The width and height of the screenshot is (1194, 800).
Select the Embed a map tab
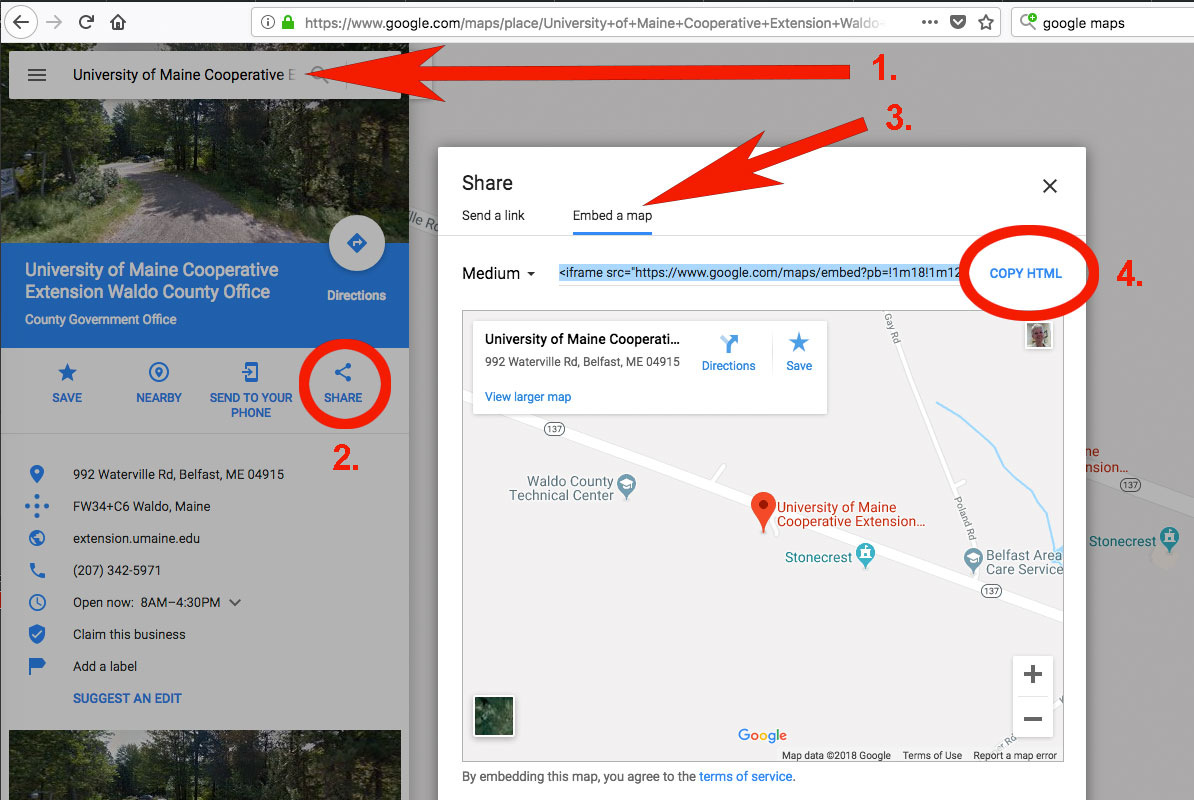(612, 216)
